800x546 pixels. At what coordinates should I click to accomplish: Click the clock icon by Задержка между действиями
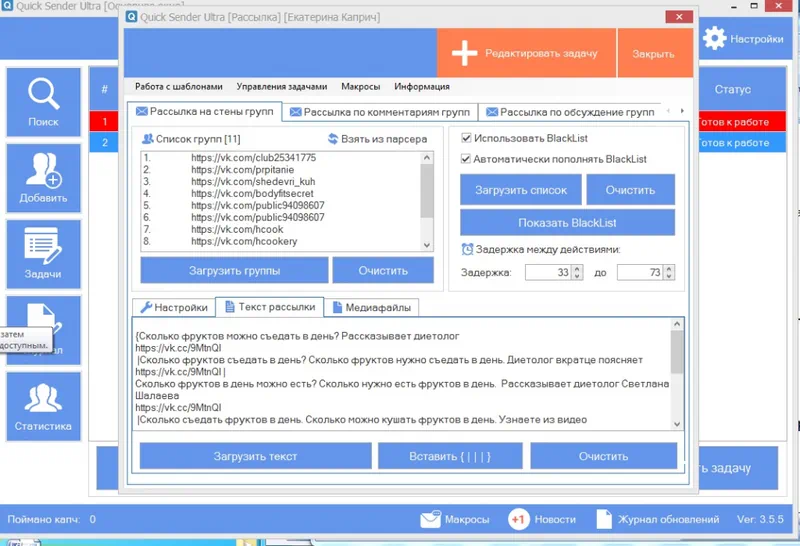467,249
